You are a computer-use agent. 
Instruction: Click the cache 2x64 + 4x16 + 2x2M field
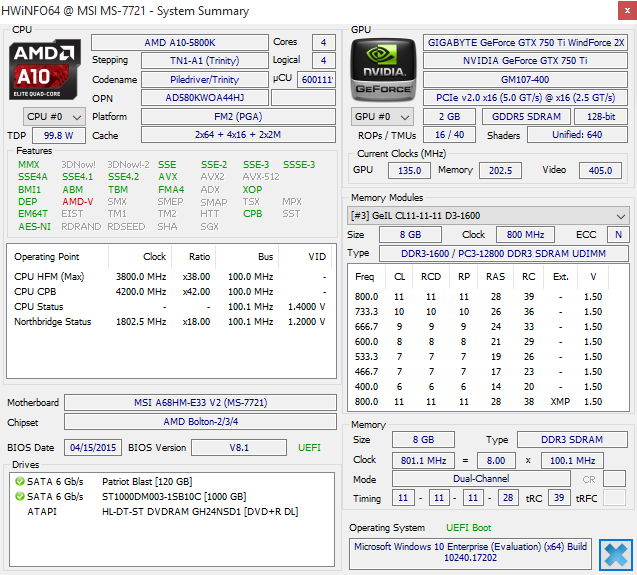pos(238,135)
